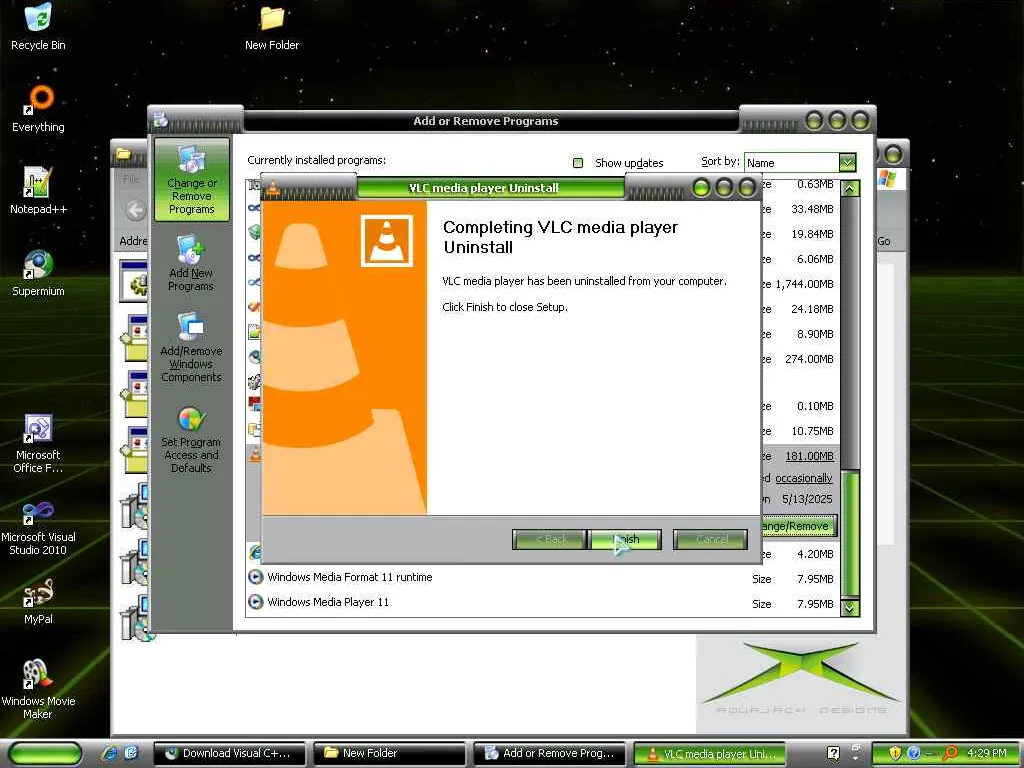Open the Sort by Name dropdown
The height and width of the screenshot is (768, 1024).
847,162
